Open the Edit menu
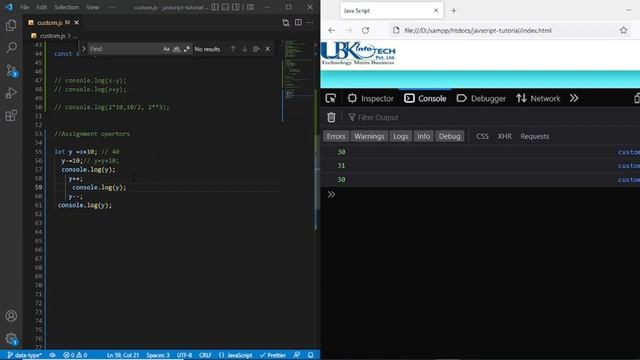This screenshot has width=640, height=360. pos(41,7)
